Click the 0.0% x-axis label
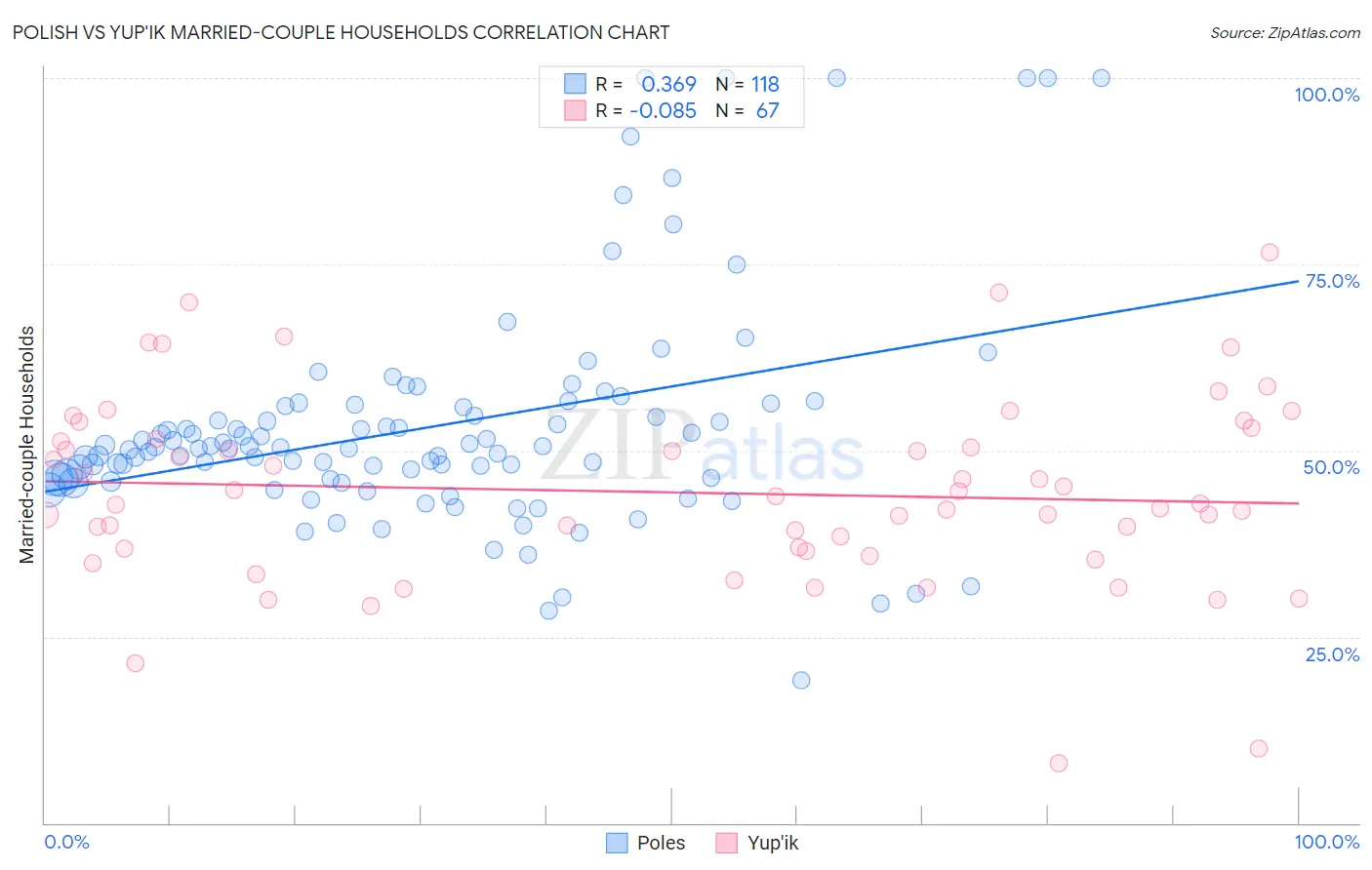The height and width of the screenshot is (870, 1372). tap(66, 842)
